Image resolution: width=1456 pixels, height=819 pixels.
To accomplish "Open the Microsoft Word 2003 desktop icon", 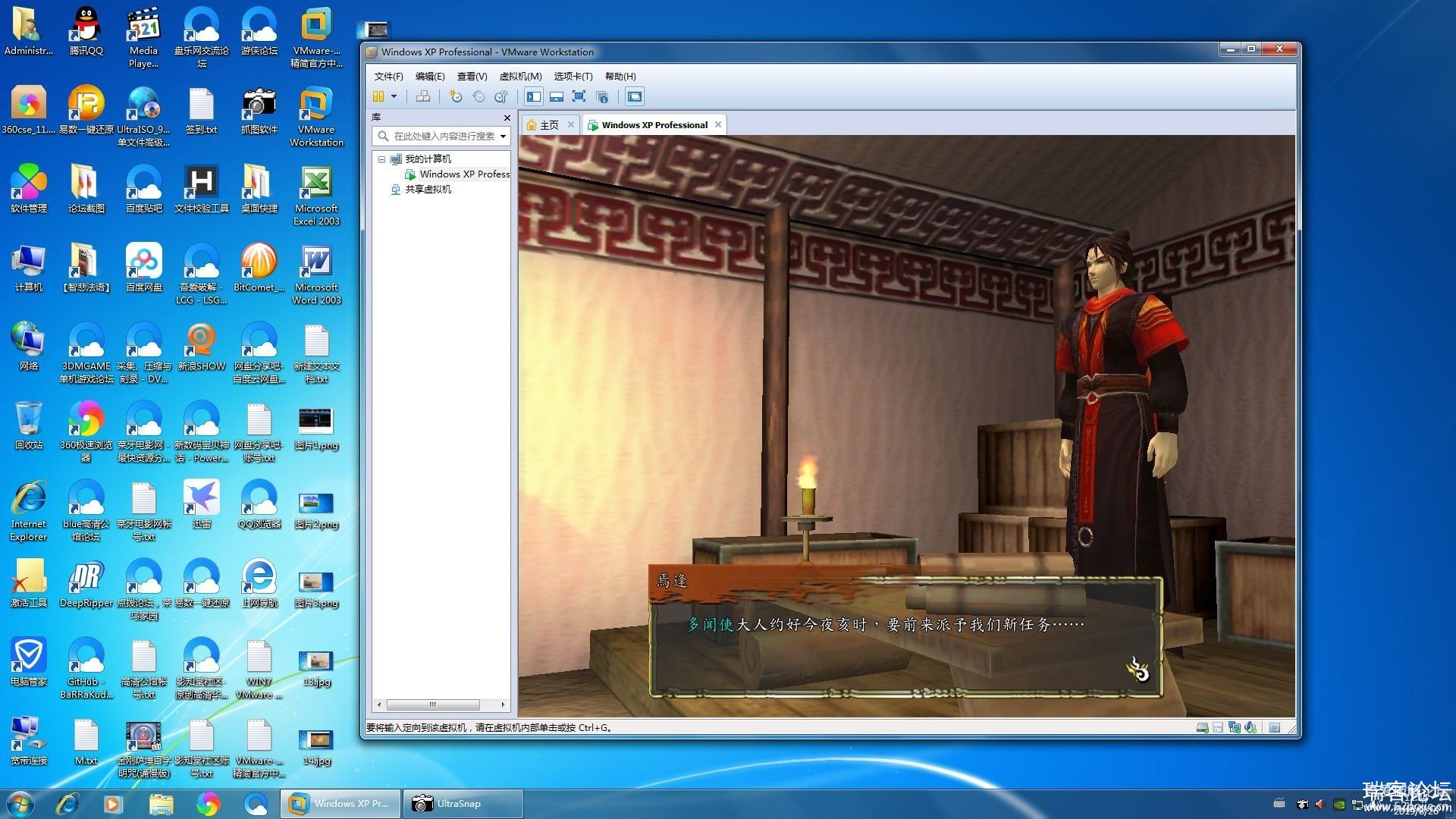I will coord(316,274).
